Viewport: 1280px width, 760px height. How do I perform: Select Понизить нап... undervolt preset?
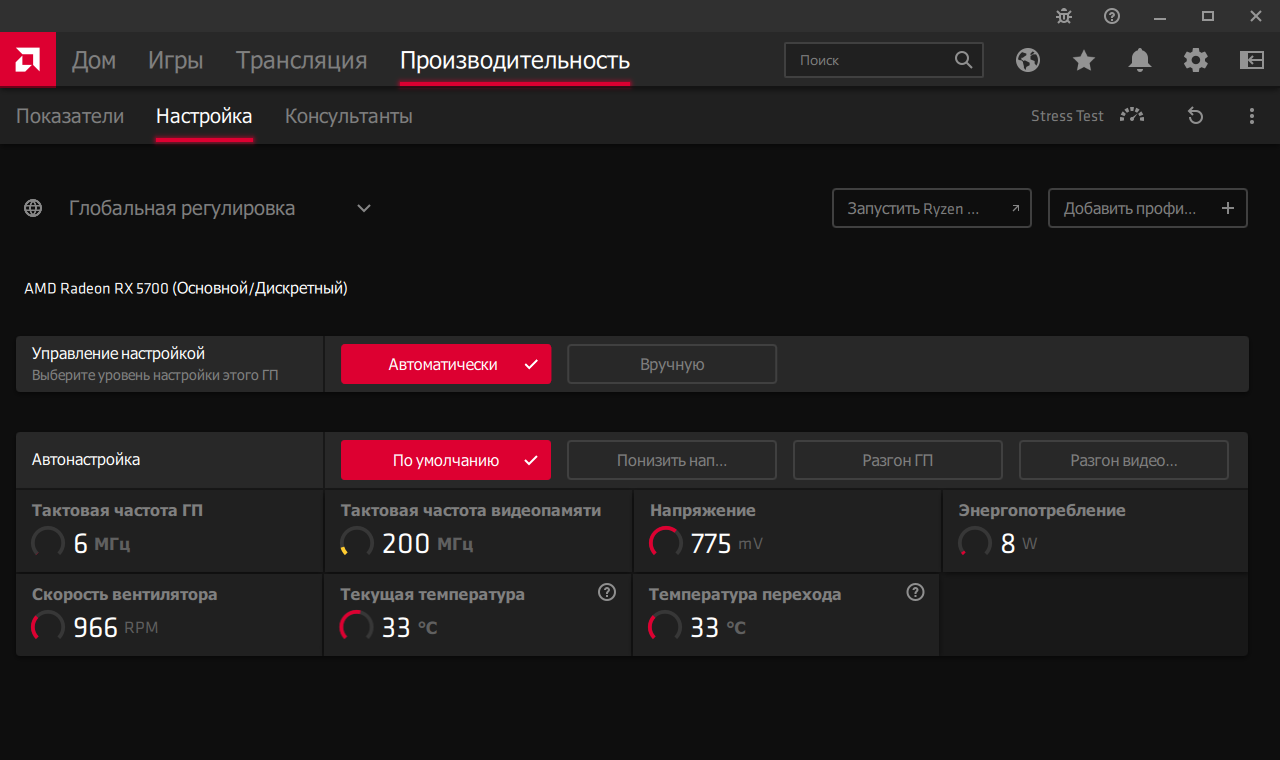672,460
